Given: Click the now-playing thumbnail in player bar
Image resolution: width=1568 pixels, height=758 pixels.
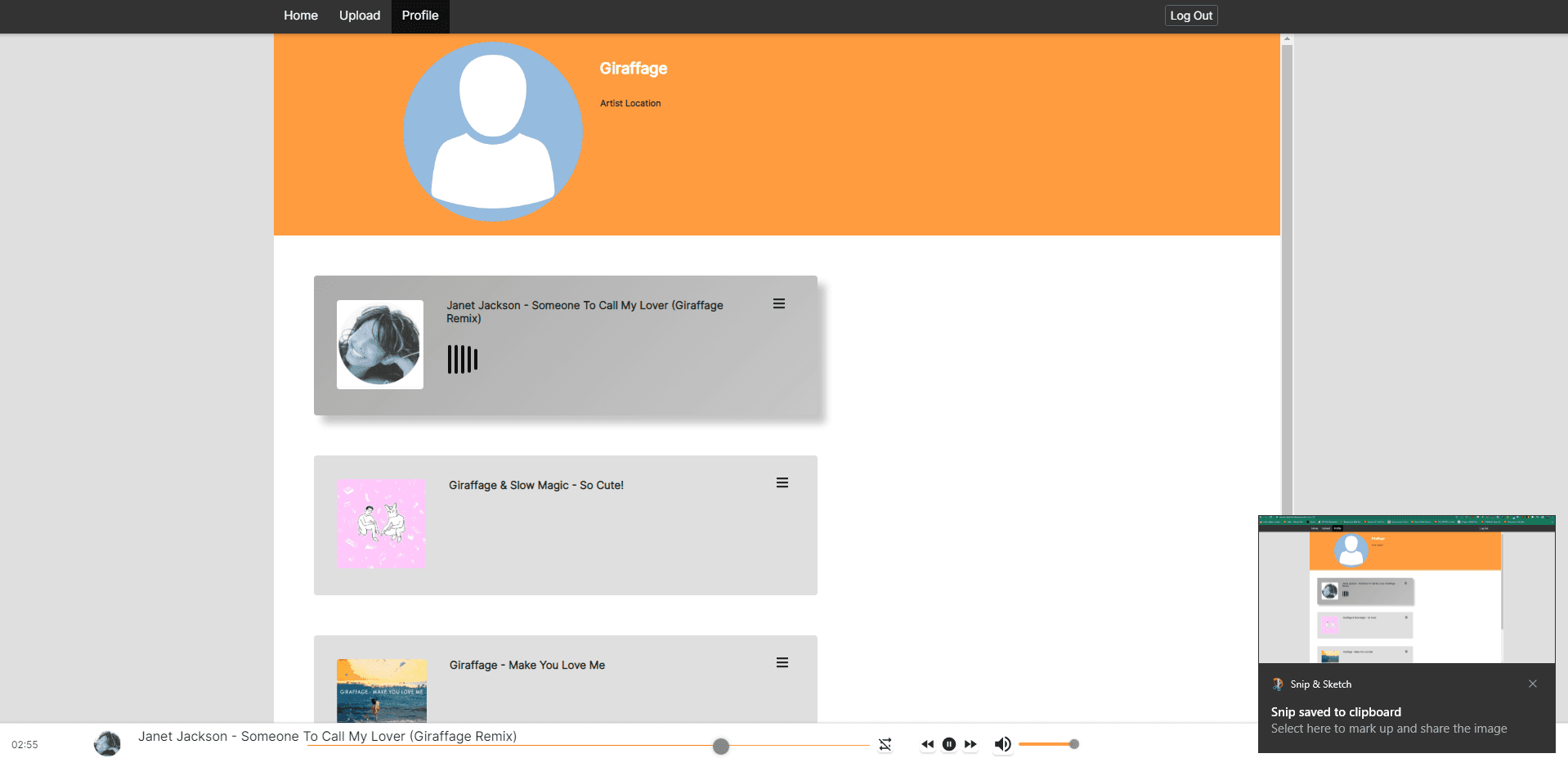Looking at the screenshot, I should [107, 744].
